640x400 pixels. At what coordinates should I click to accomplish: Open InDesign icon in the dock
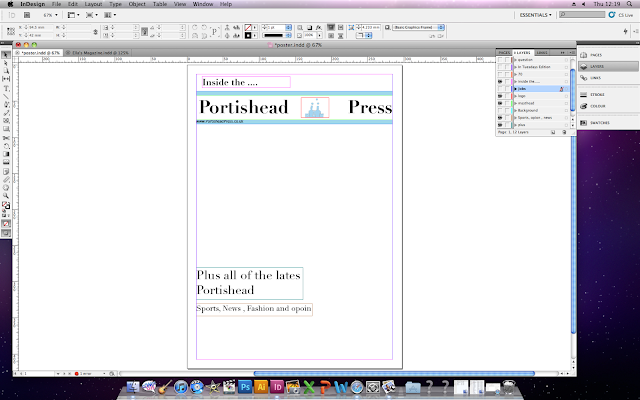click(x=277, y=386)
